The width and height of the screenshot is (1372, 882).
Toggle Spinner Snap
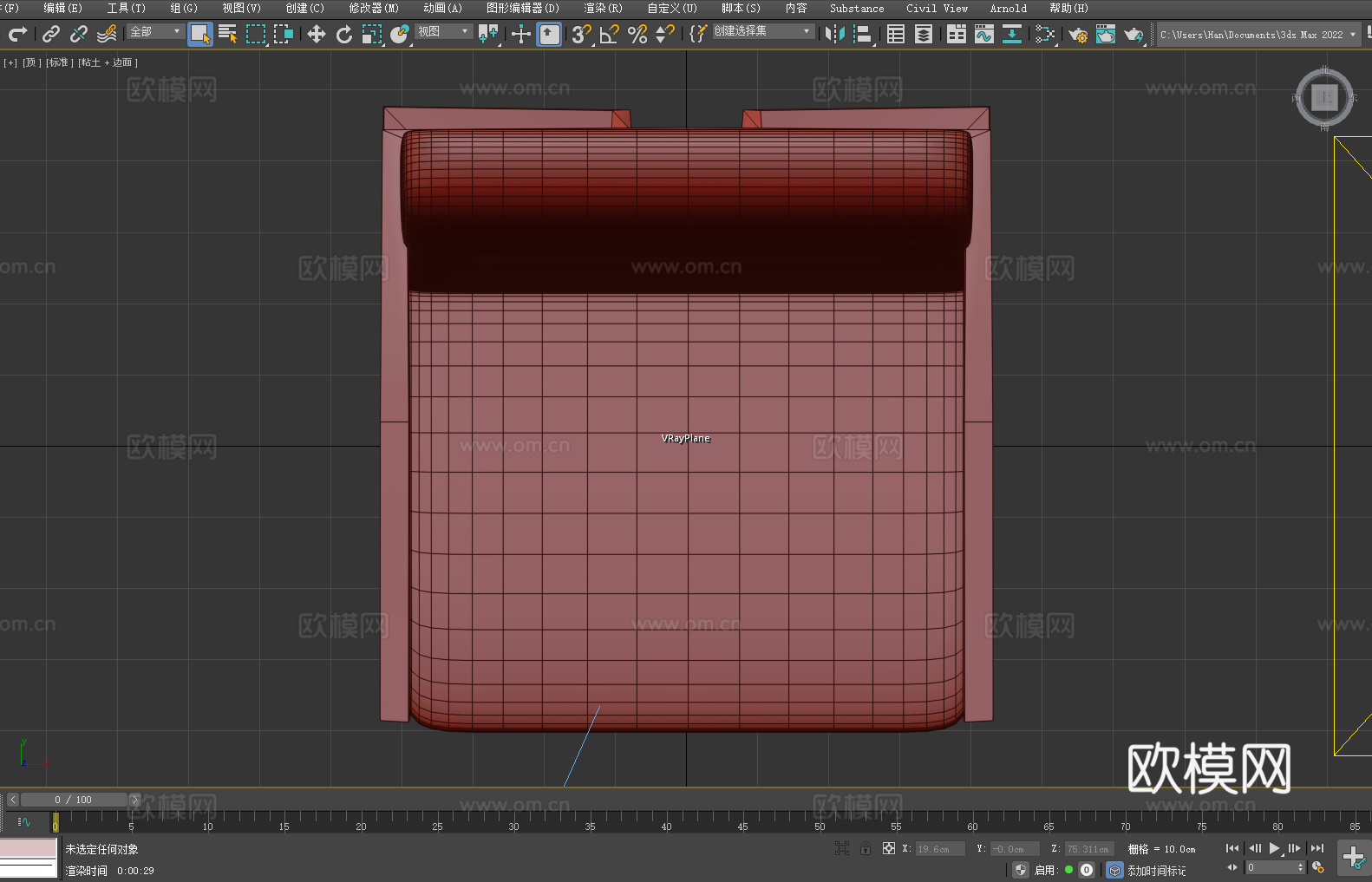(x=665, y=34)
